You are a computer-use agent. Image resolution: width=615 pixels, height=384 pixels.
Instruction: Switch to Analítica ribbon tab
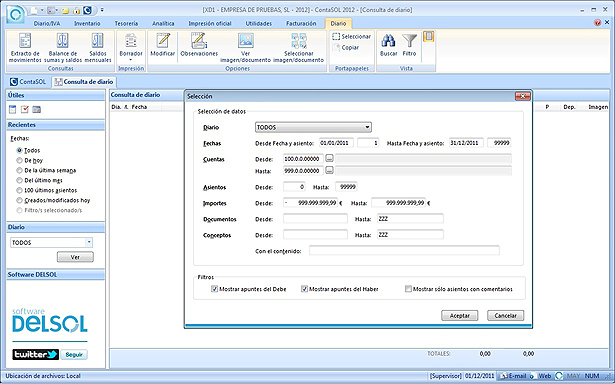point(163,24)
